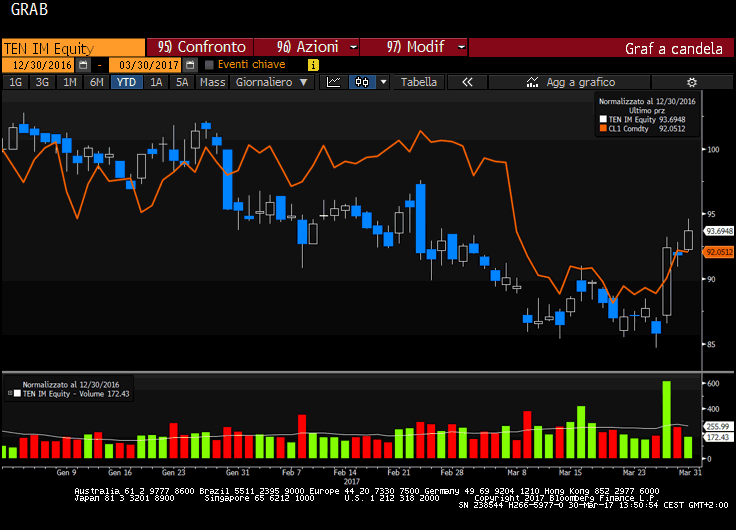The height and width of the screenshot is (530, 736).
Task: Select the 1M period tab
Action: pyautogui.click(x=69, y=82)
